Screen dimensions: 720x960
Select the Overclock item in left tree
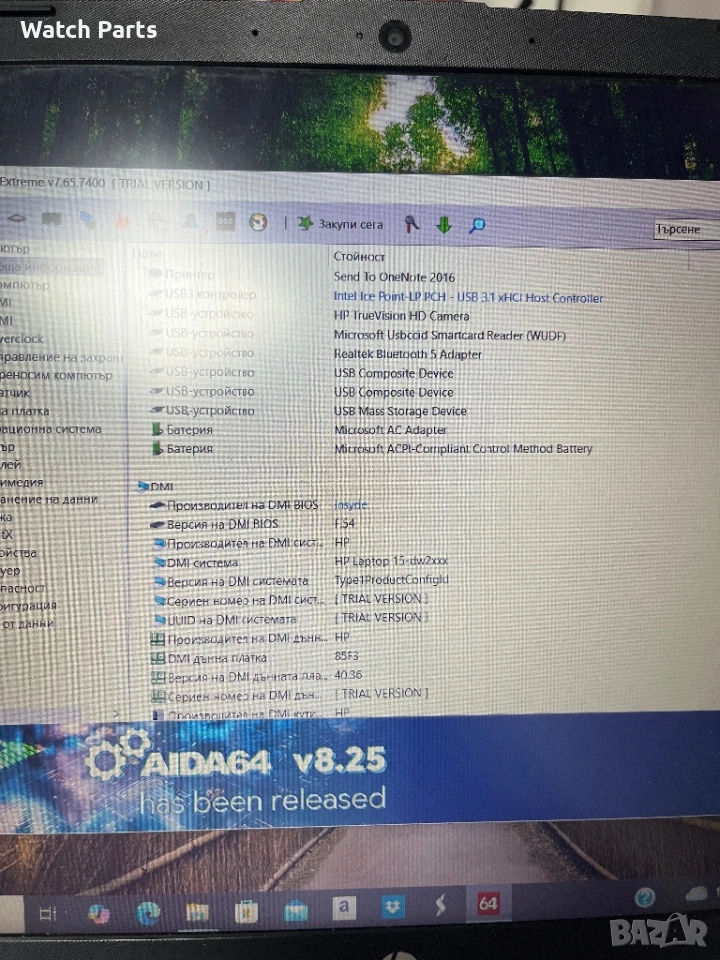(22, 339)
